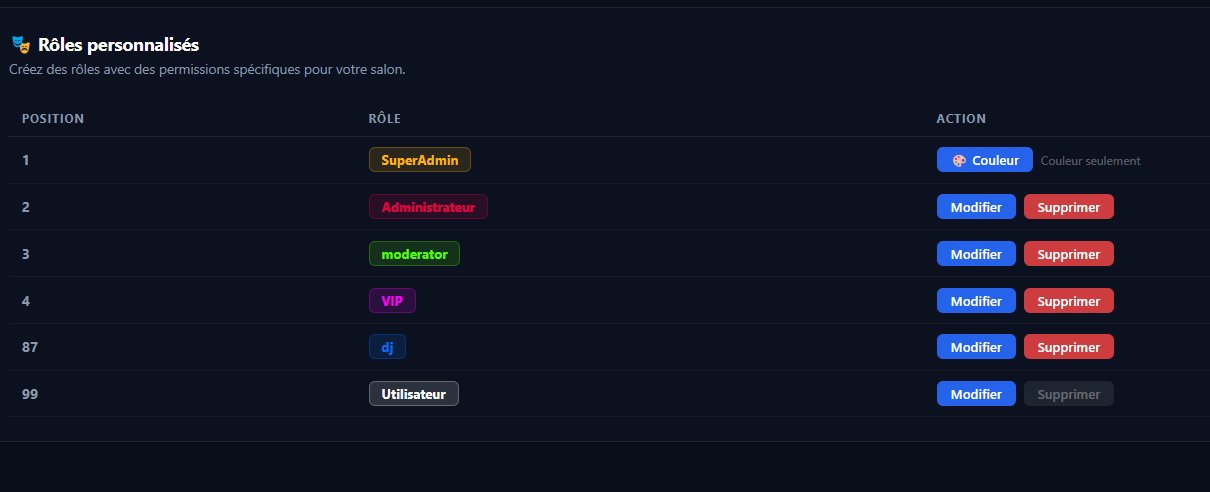Click the POSITION column header

tap(53, 119)
